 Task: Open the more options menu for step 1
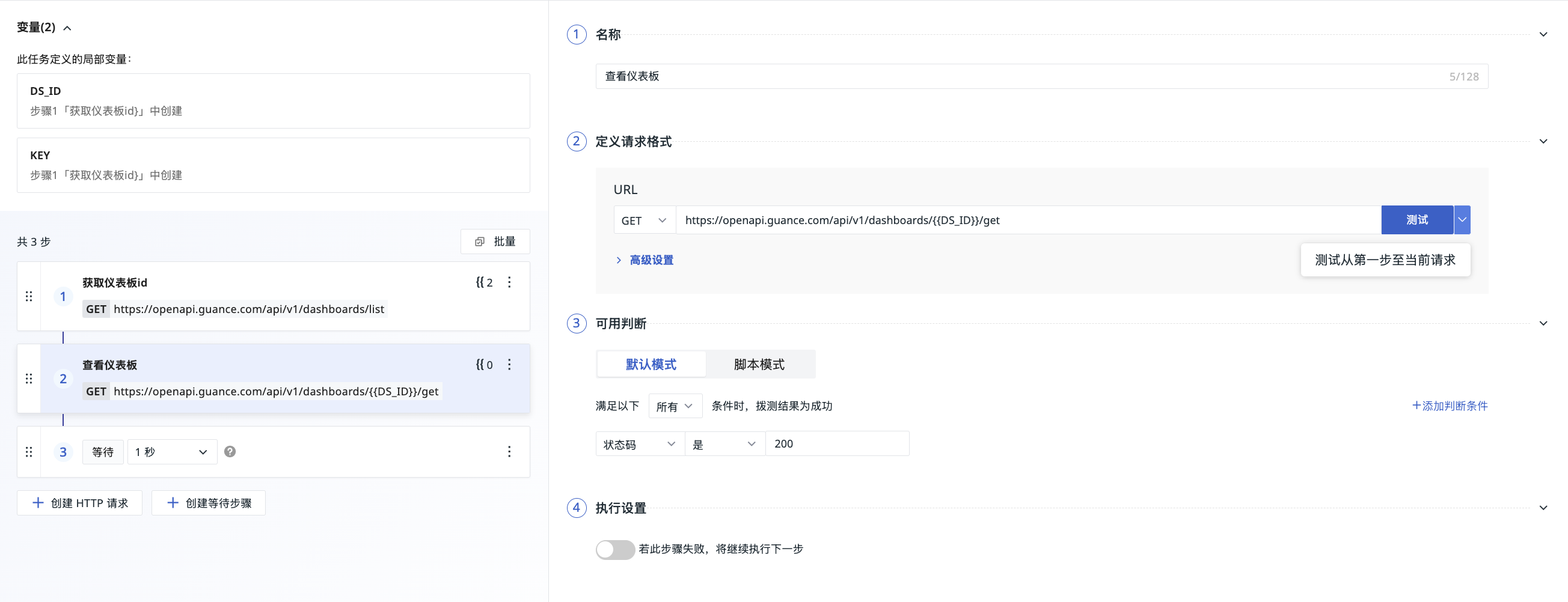point(509,282)
